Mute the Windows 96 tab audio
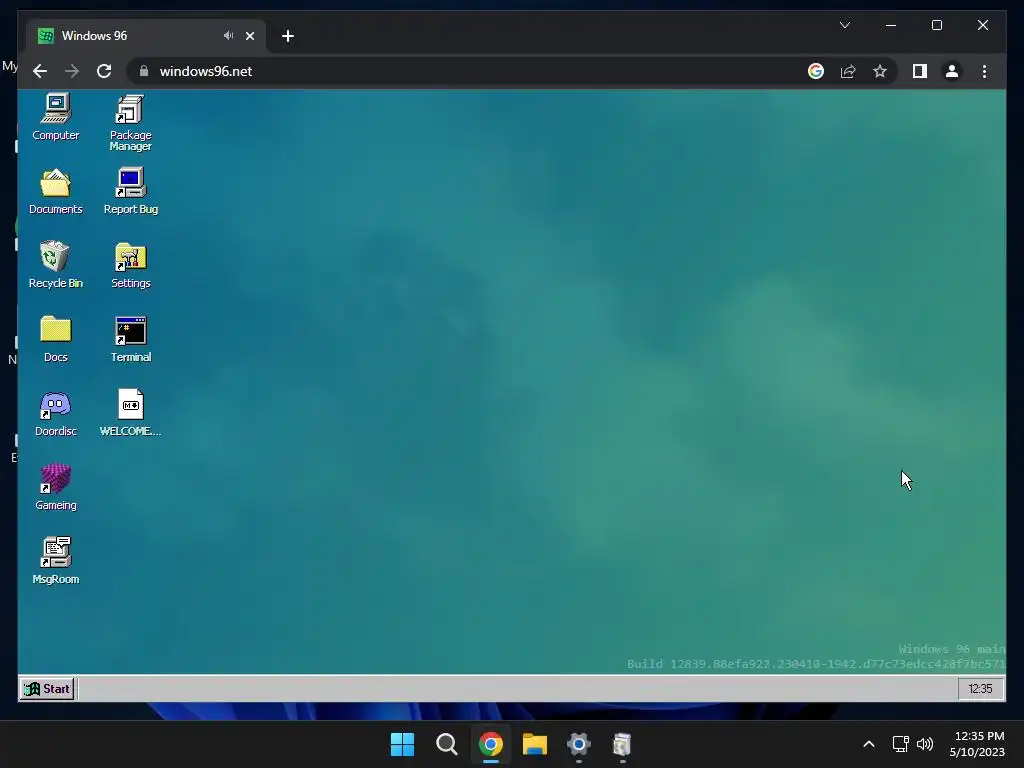Viewport: 1024px width, 768px height. (228, 36)
